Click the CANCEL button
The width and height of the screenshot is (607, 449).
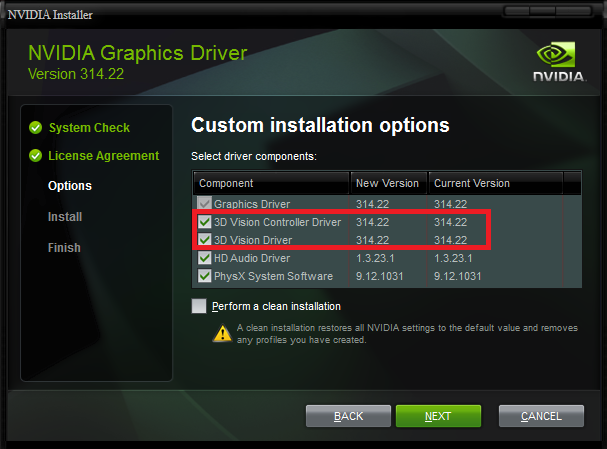(541, 416)
